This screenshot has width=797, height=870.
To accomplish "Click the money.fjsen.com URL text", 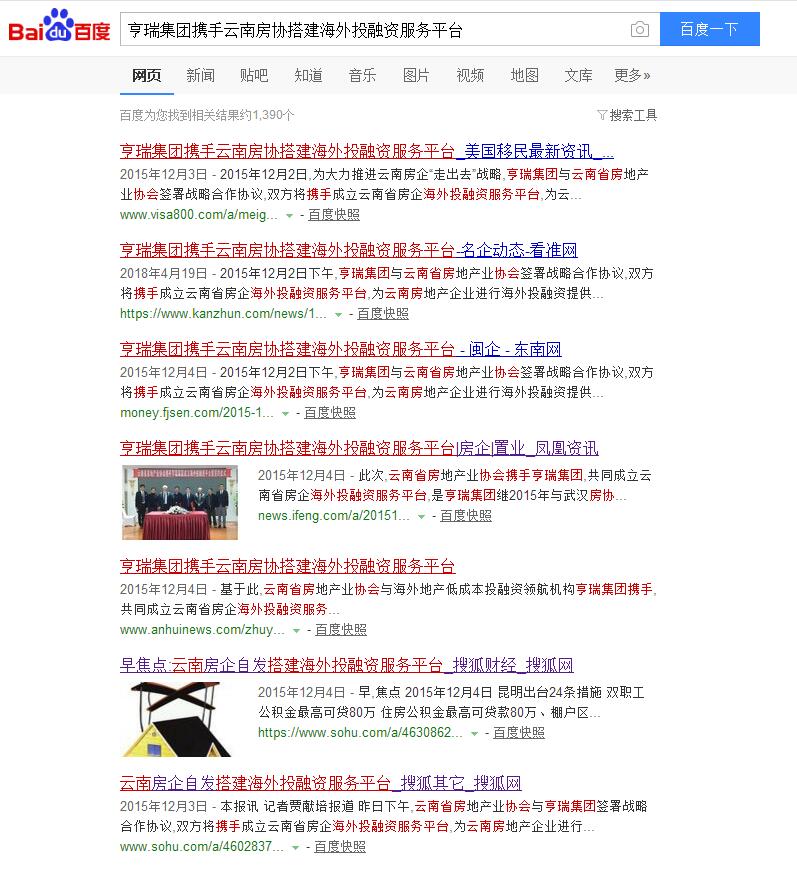I will click(197, 413).
